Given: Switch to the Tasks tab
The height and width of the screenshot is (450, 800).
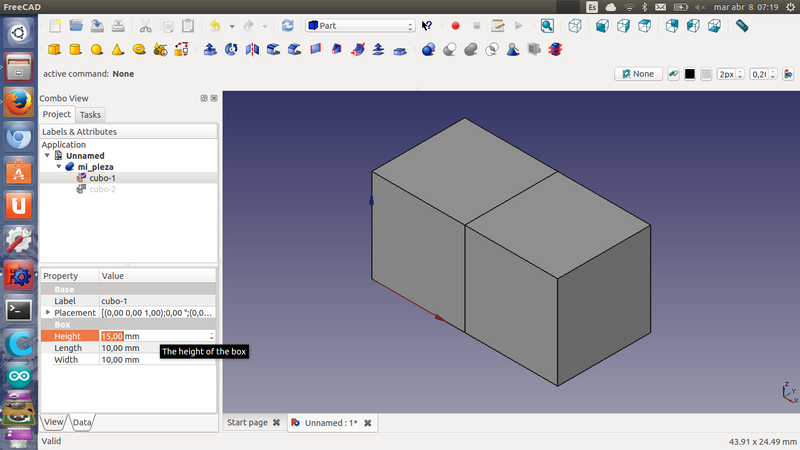Looking at the screenshot, I should click(90, 115).
